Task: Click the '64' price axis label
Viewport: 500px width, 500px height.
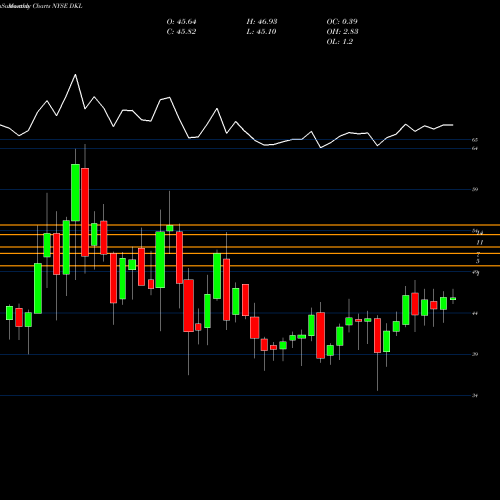Action: coord(475,148)
